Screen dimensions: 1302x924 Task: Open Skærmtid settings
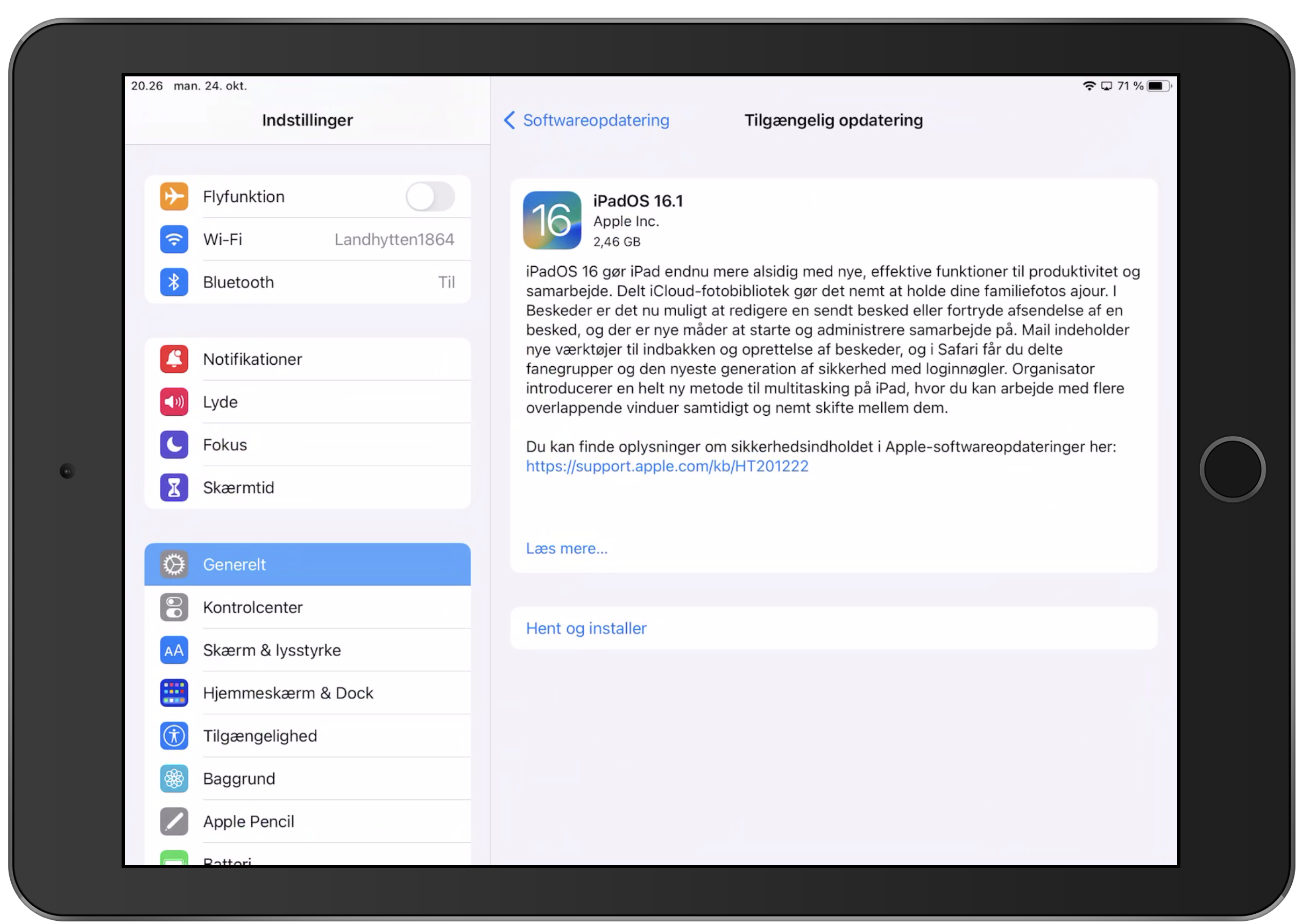(307, 488)
